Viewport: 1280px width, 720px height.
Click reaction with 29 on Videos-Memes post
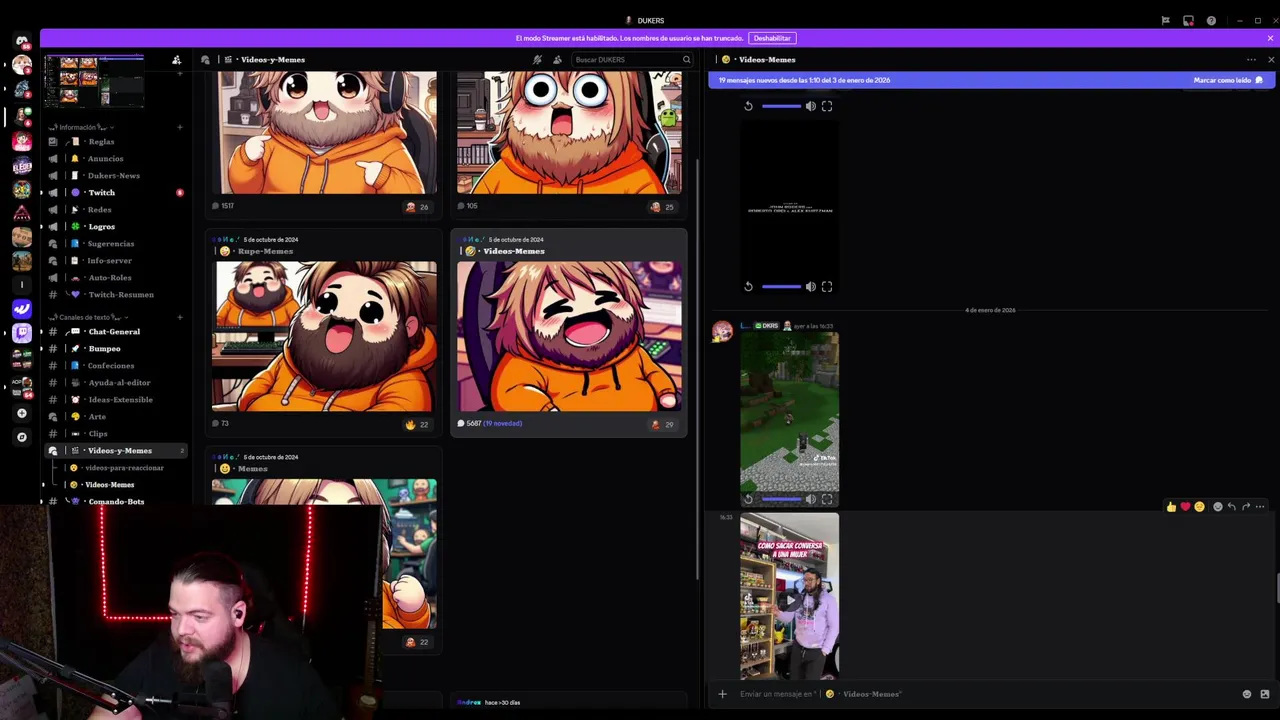[x=663, y=424]
